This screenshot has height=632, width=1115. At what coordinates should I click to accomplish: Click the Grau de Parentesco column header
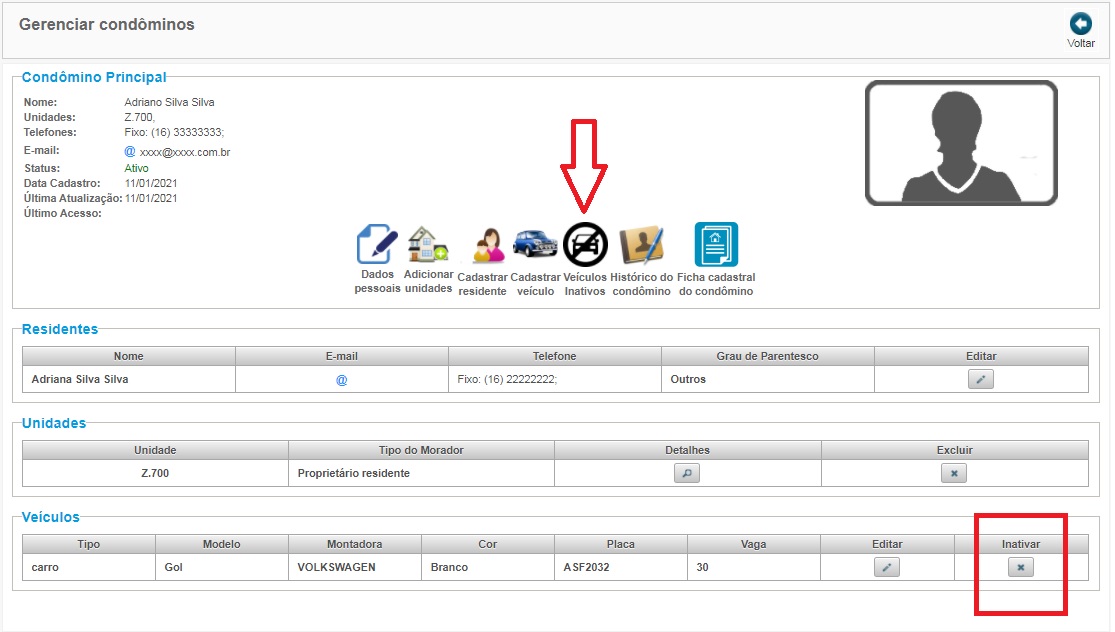point(767,356)
